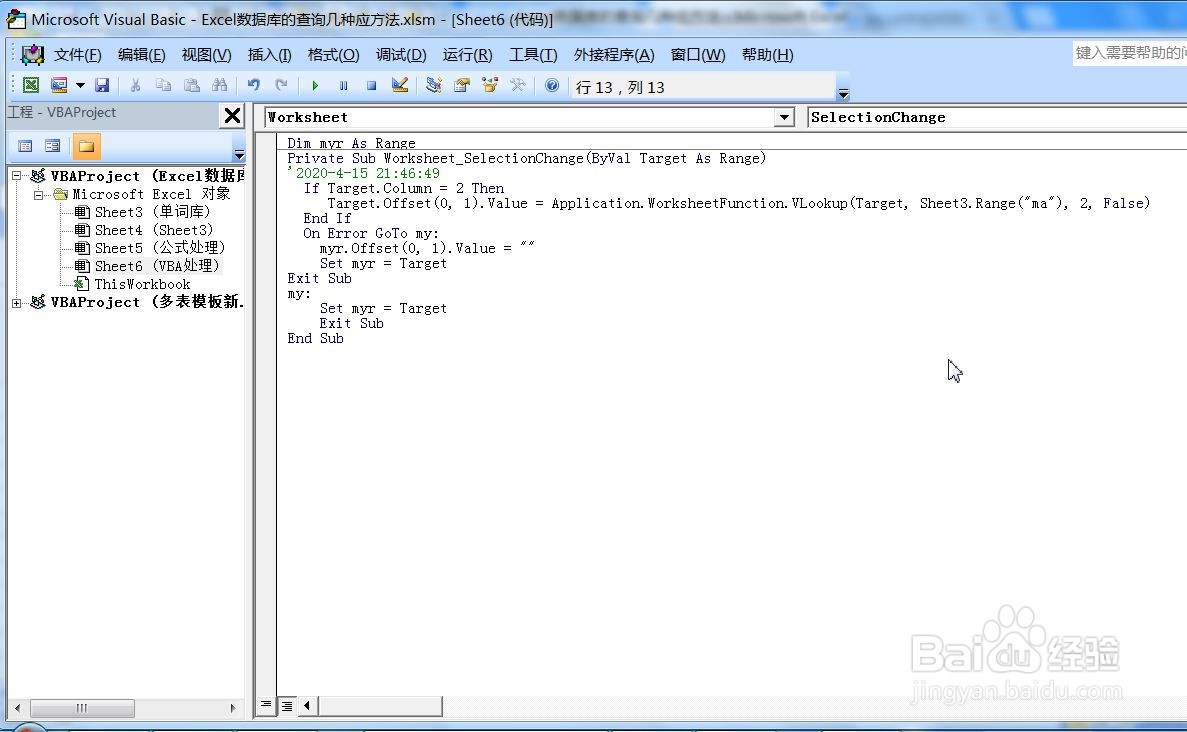Run Sub with green play icon
Viewport: 1187px width, 732px height.
pyautogui.click(x=315, y=86)
